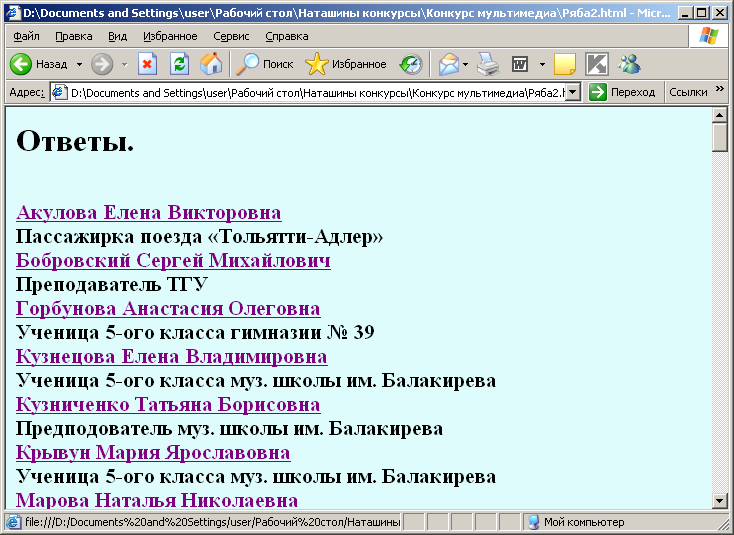Open the Избранное menu
734x535 pixels.
(x=170, y=36)
